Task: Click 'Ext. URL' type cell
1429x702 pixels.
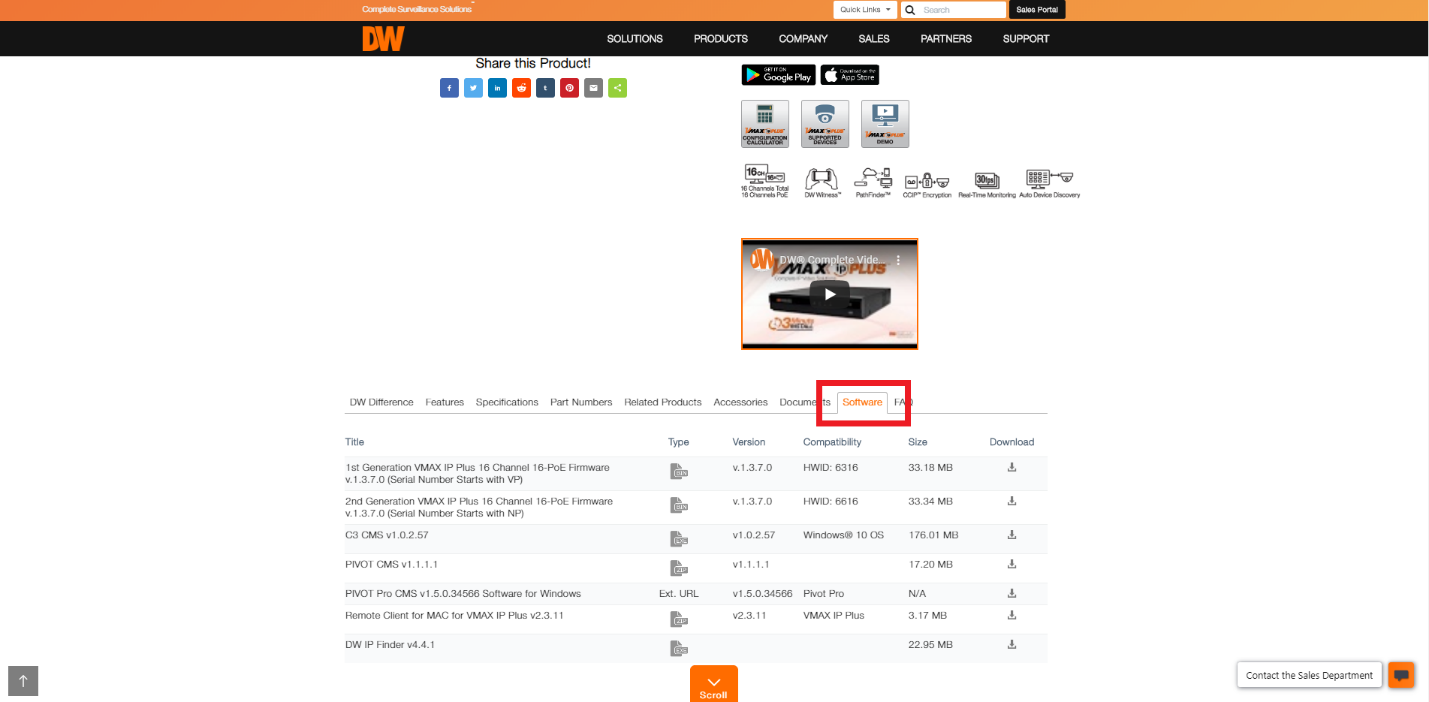Action: pos(679,594)
